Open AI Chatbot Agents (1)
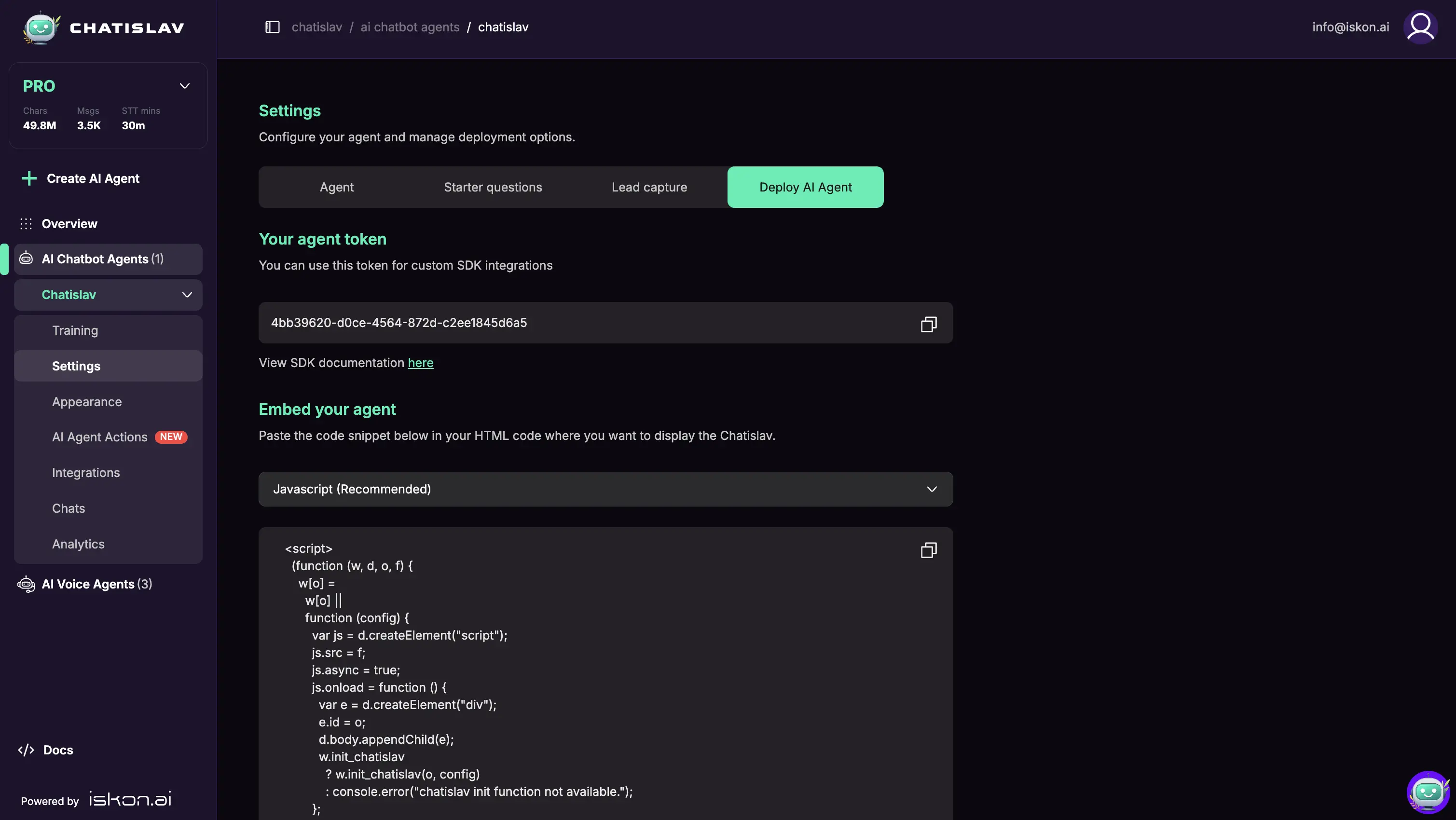 pyautogui.click(x=108, y=260)
